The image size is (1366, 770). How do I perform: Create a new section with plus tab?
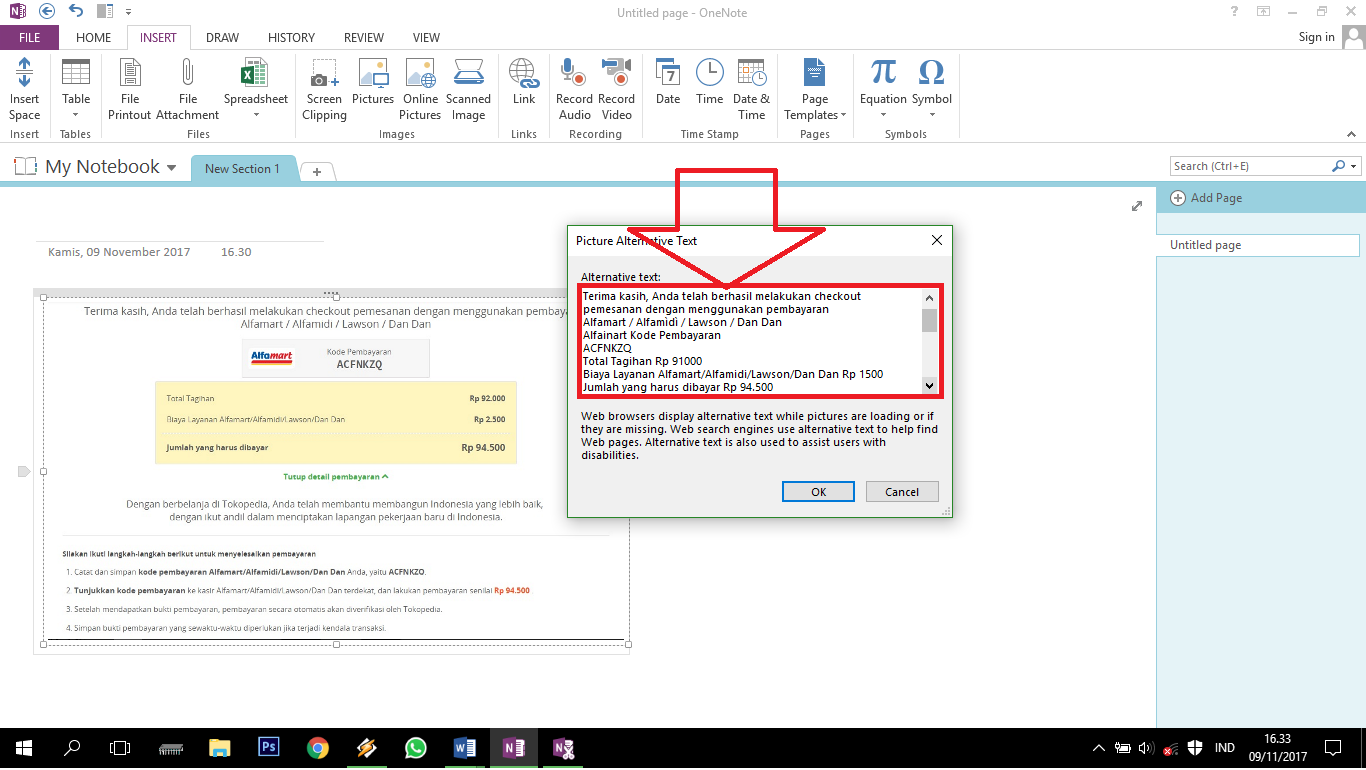coord(317,171)
